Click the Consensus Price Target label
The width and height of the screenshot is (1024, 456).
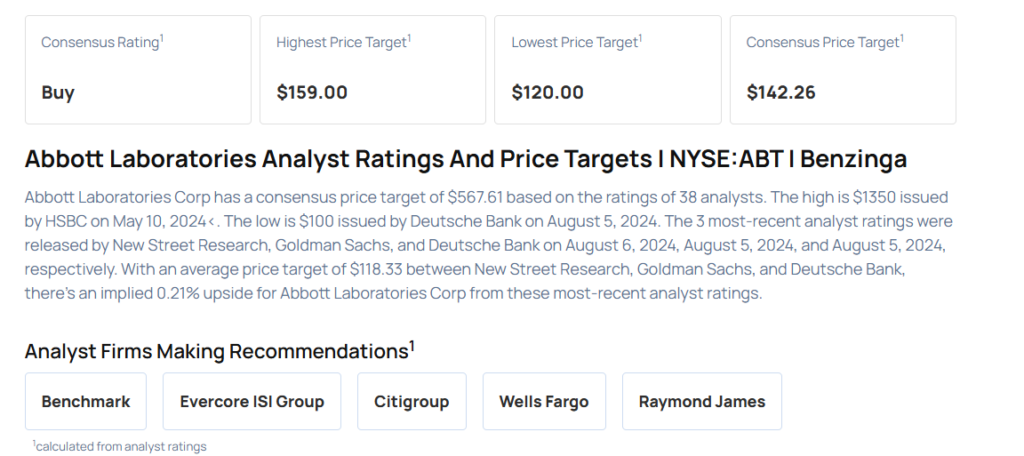pos(822,43)
